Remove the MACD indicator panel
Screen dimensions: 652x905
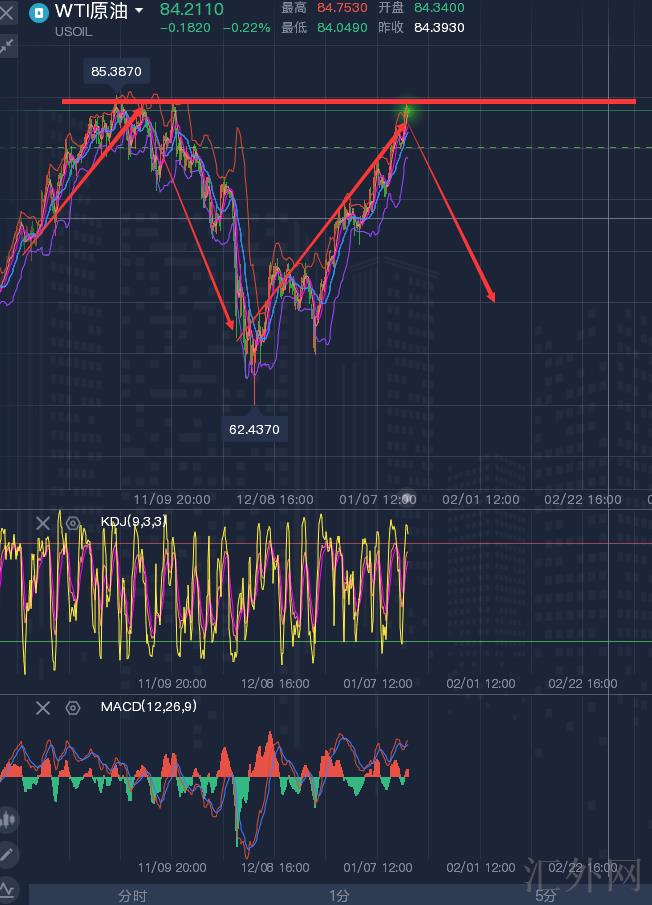pyautogui.click(x=43, y=708)
